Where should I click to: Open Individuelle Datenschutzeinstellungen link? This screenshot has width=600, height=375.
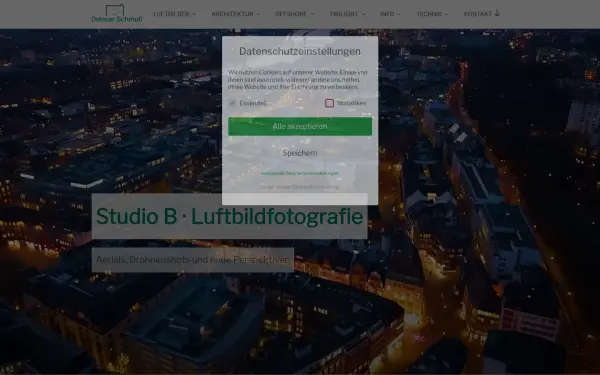(300, 173)
